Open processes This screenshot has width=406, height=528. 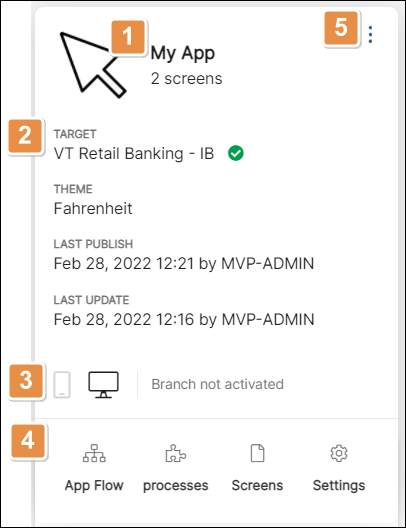tap(175, 468)
